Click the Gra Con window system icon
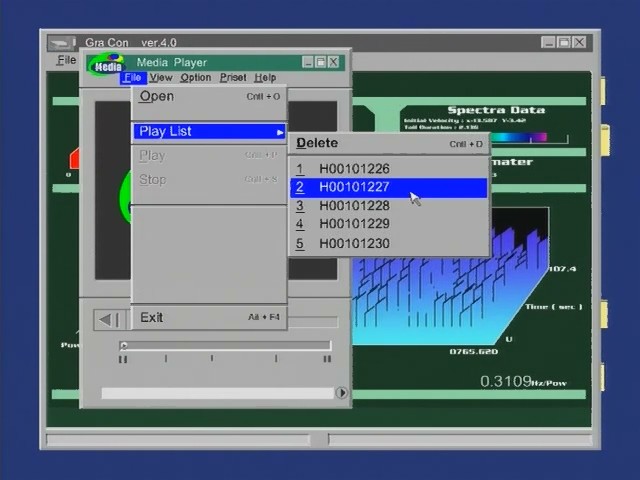Viewport: 640px width, 480px height. (62, 43)
